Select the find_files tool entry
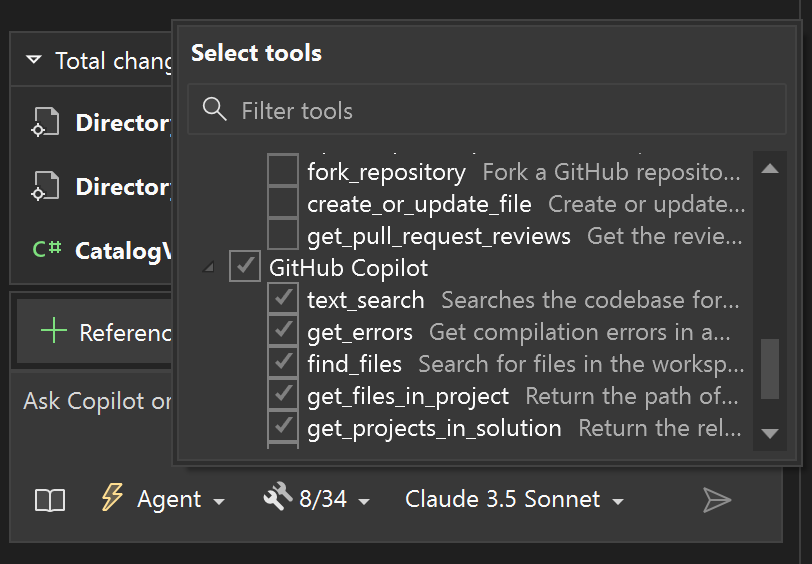812x564 pixels. [354, 364]
